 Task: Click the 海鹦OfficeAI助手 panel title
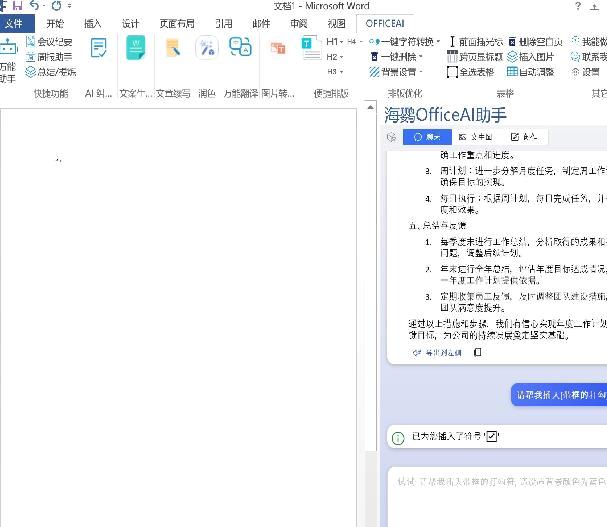pos(445,115)
